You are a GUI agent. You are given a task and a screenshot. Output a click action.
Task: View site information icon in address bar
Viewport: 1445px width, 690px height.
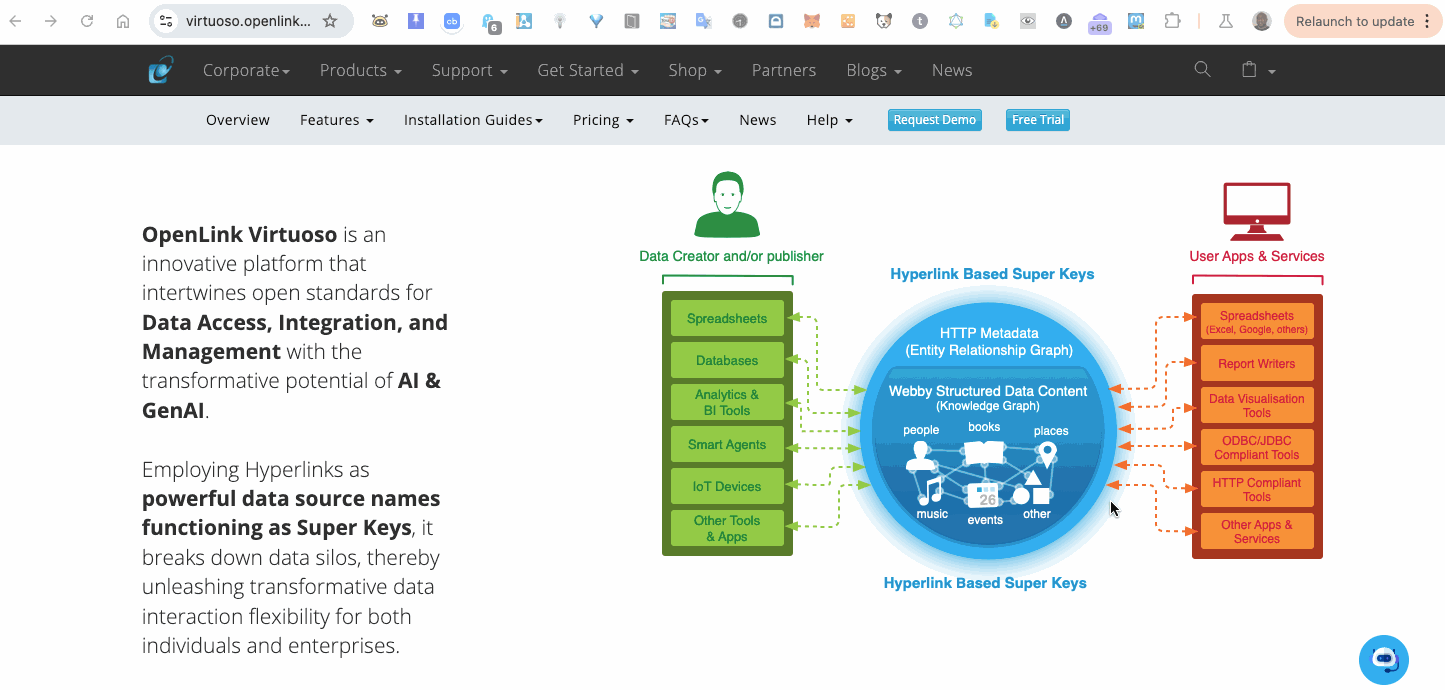167,21
